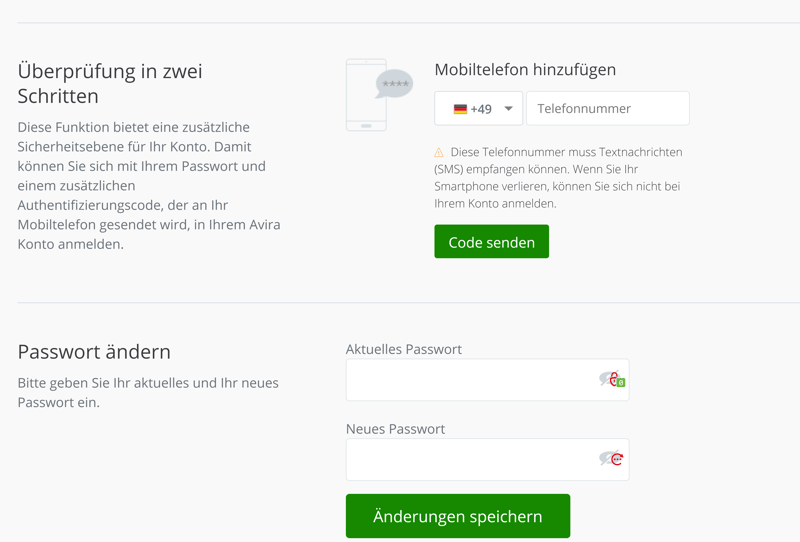Focus the Telefonnummer input field
The width and height of the screenshot is (800, 542).
click(x=607, y=109)
